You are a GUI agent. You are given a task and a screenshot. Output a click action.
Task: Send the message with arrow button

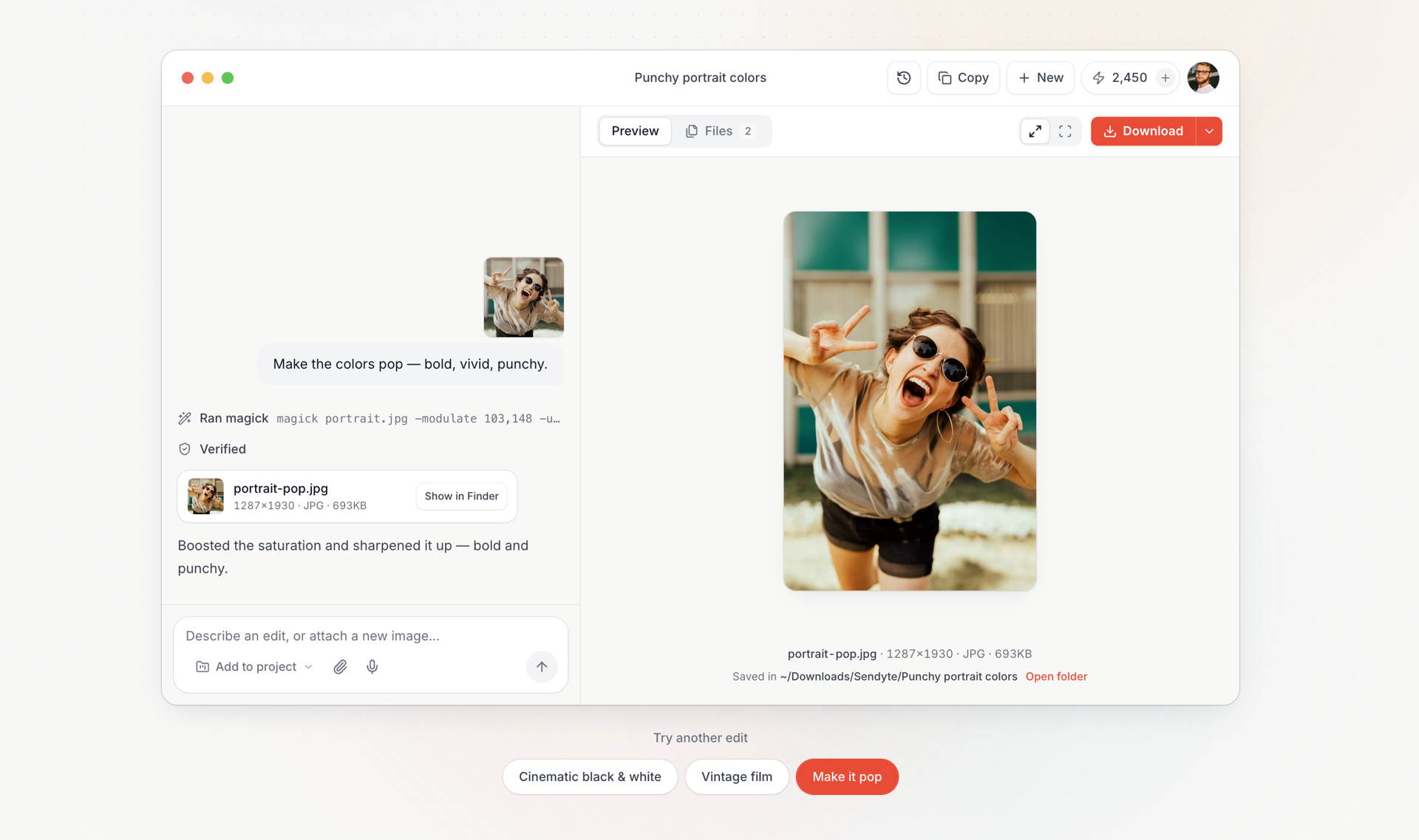(x=542, y=666)
